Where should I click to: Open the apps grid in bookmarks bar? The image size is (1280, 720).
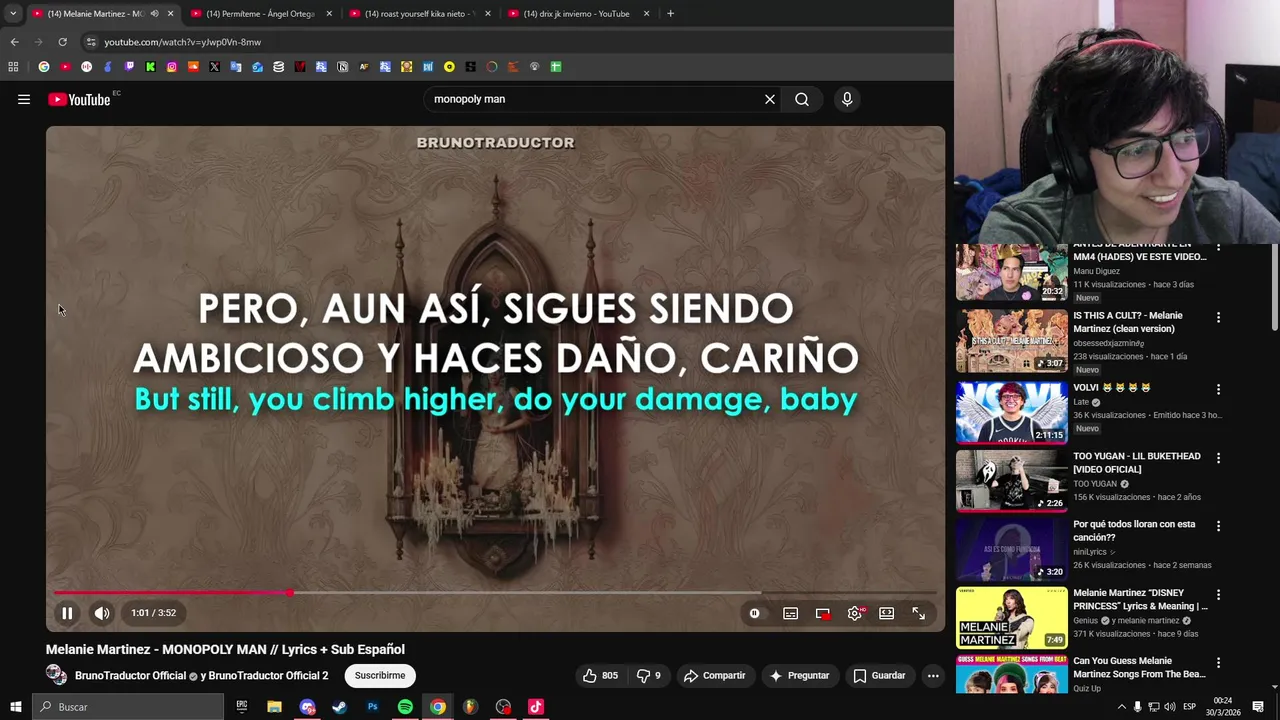tap(13, 67)
